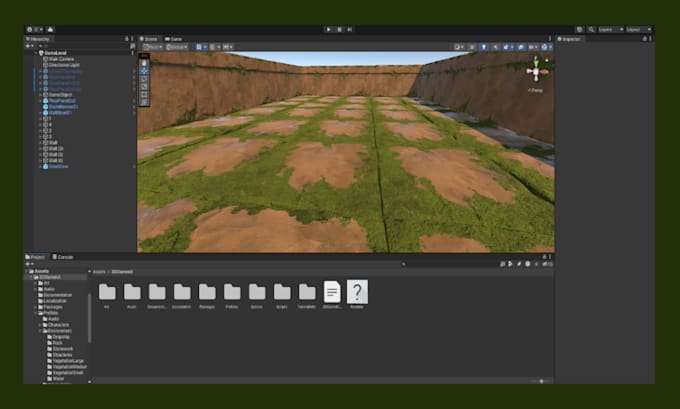Select the Stonework folder in tree
The height and width of the screenshot is (409, 680).
pyautogui.click(x=60, y=349)
